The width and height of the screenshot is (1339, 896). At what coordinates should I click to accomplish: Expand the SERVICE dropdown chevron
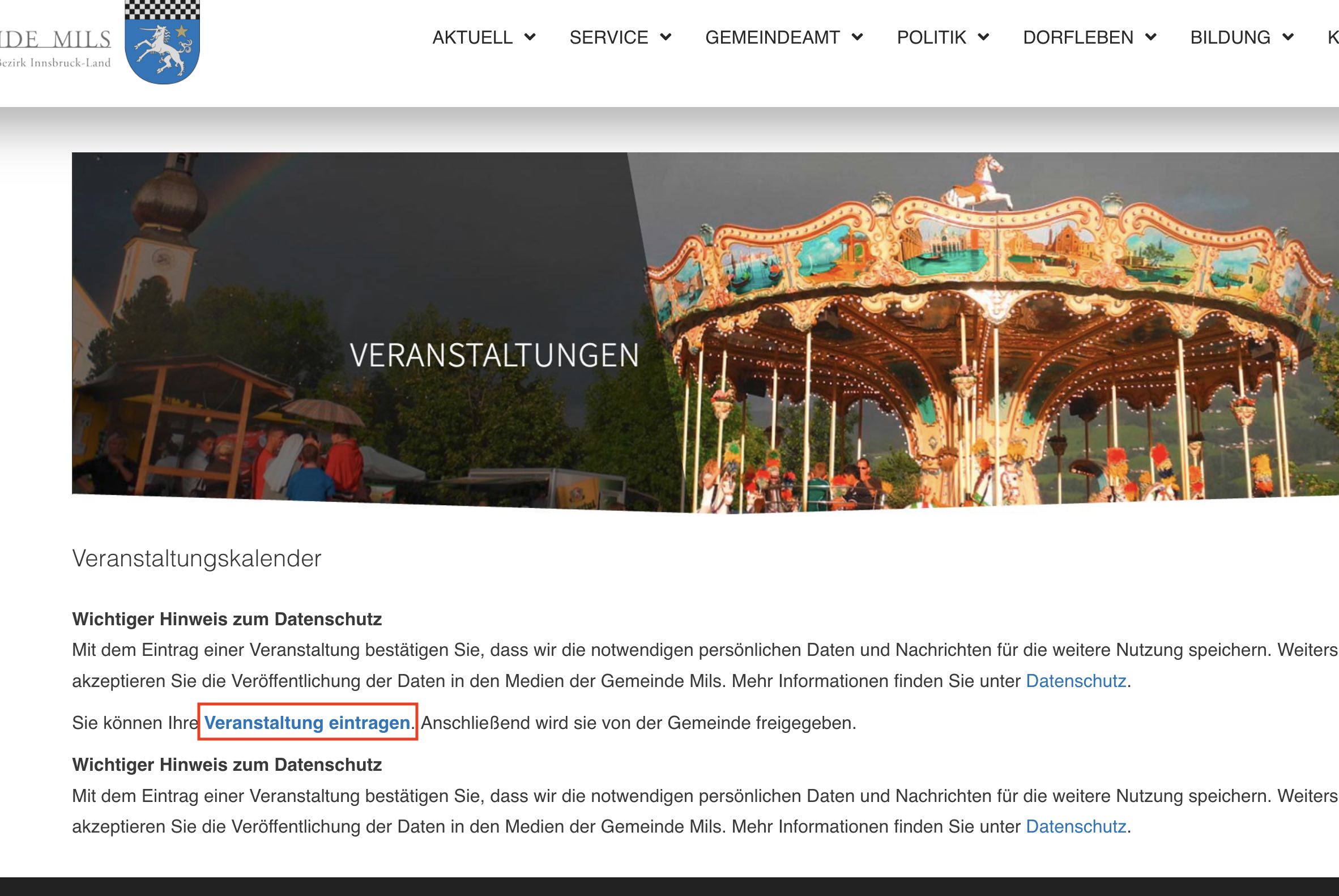pos(665,37)
